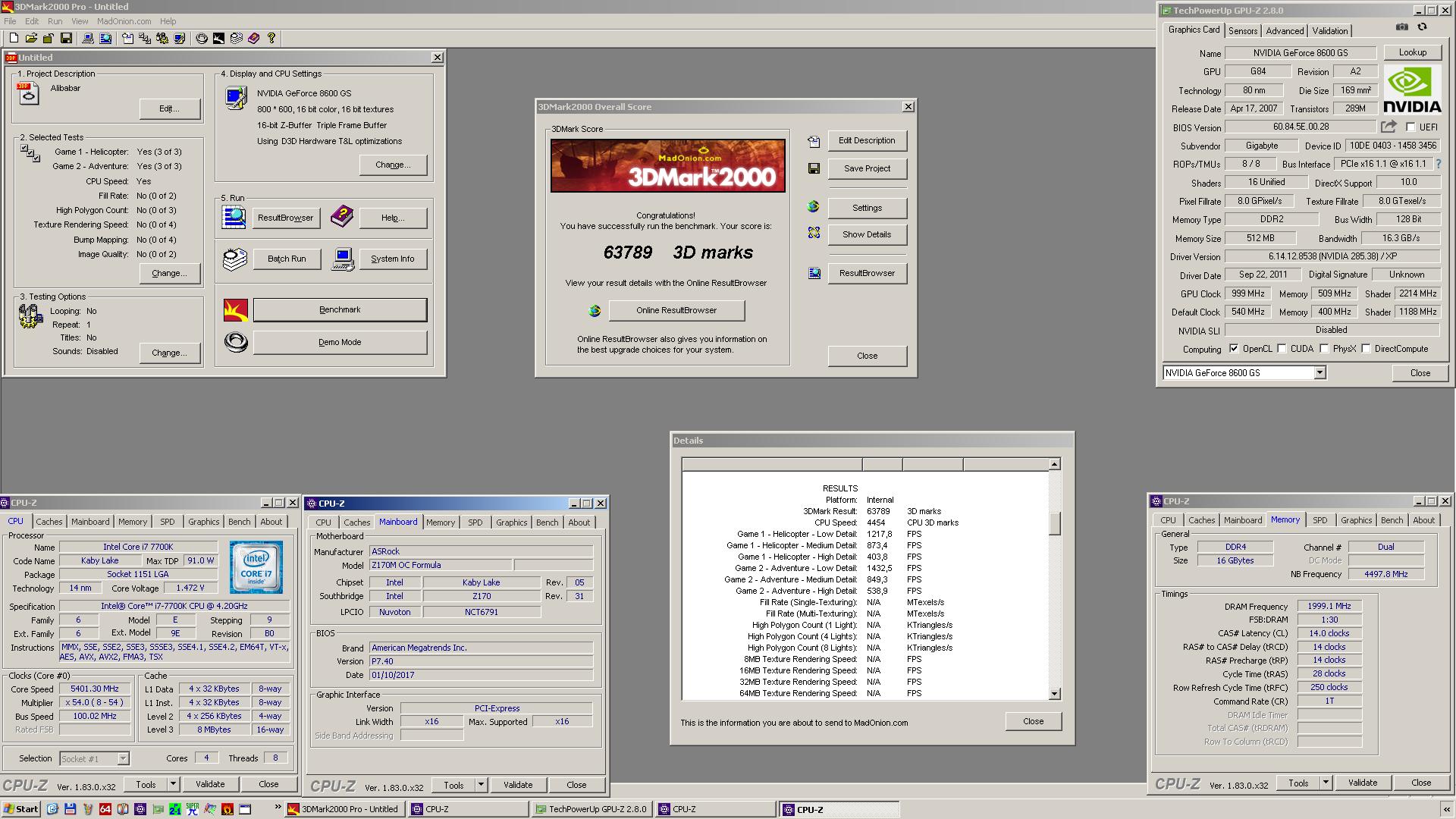The image size is (1456, 819).
Task: Click the Details window scrollbar down arrow
Action: point(1054,693)
